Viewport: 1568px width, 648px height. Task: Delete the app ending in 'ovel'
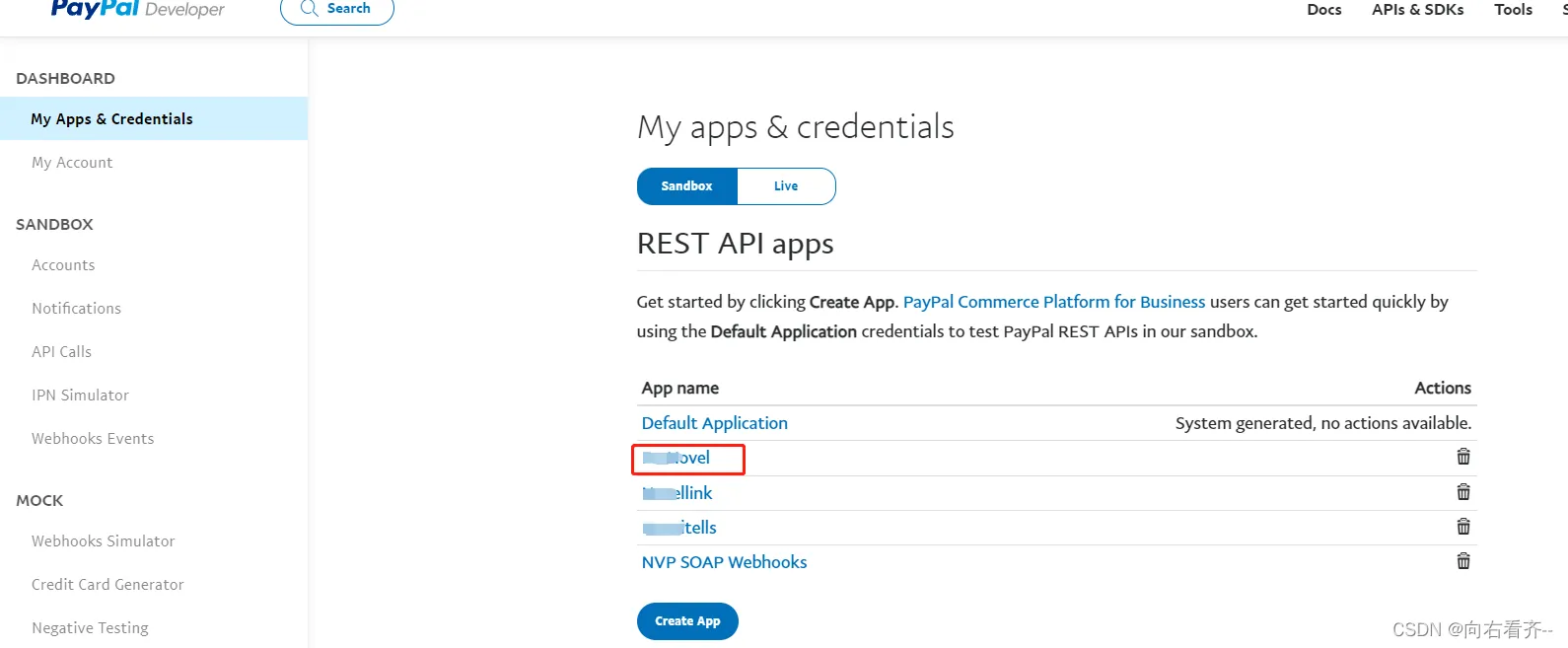click(x=1463, y=457)
